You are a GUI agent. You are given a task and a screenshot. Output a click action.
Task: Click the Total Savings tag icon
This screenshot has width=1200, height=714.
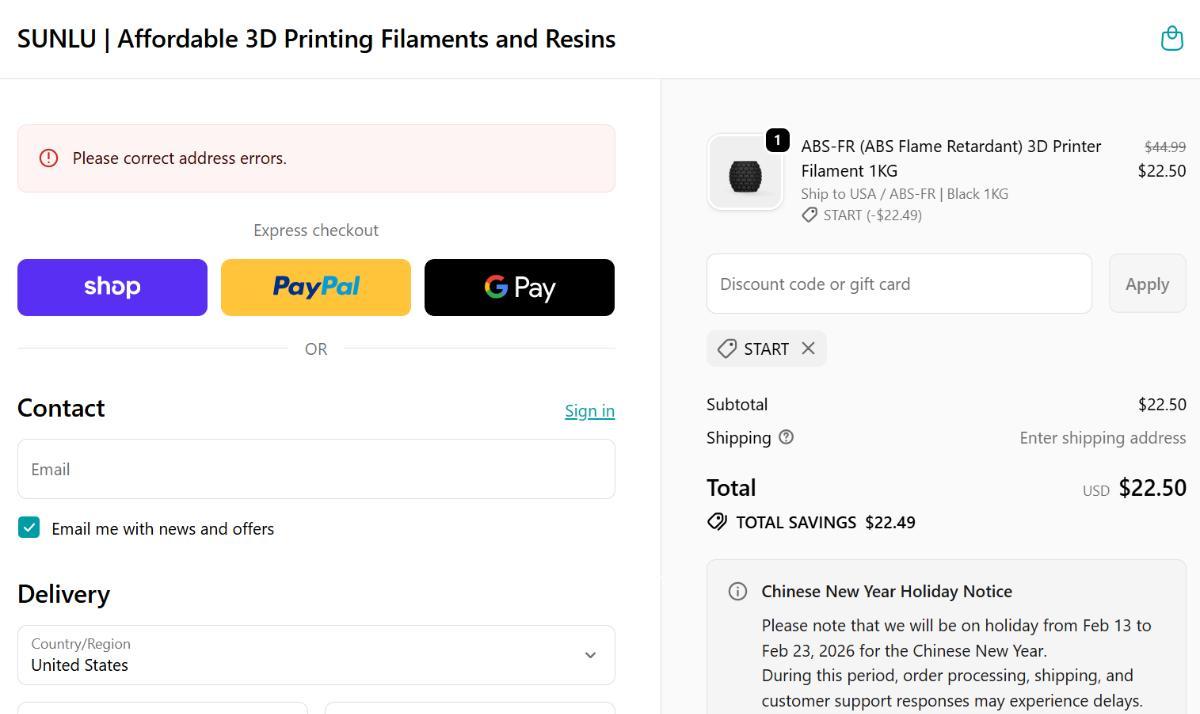717,522
